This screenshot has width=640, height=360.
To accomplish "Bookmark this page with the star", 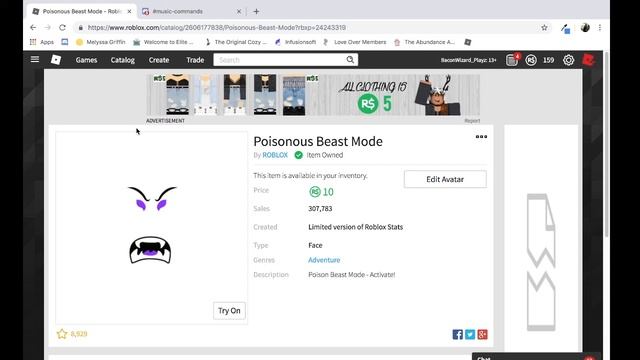I will coord(544,28).
